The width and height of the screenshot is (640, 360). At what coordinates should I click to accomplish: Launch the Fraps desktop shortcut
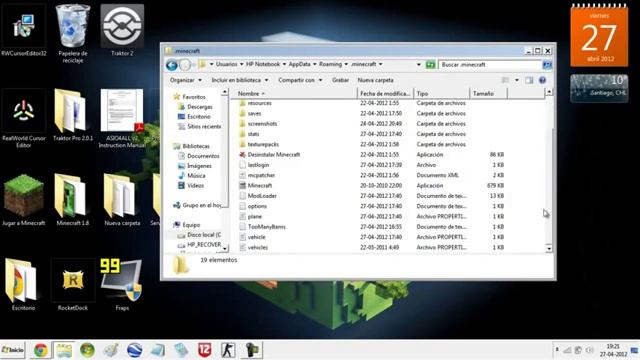click(x=122, y=285)
